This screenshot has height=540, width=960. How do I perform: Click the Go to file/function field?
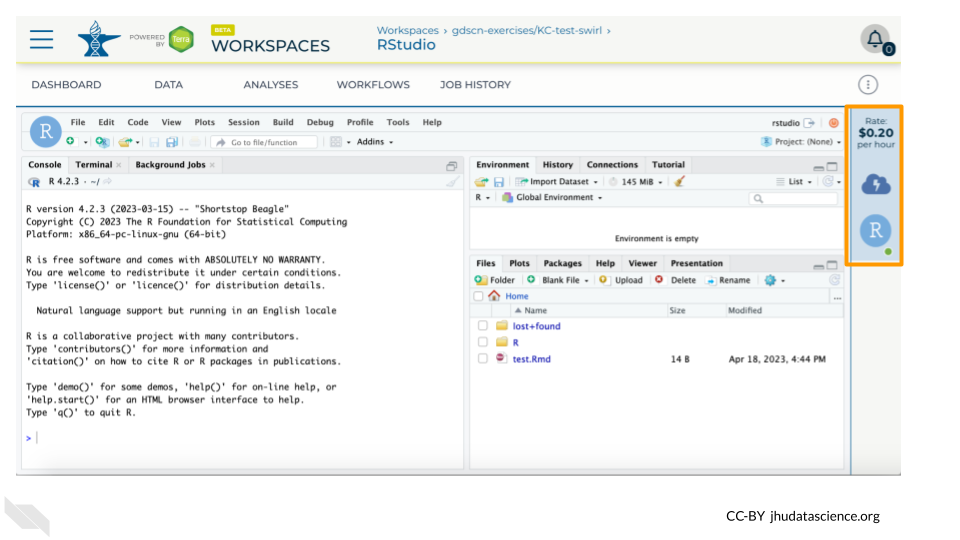[x=264, y=142]
